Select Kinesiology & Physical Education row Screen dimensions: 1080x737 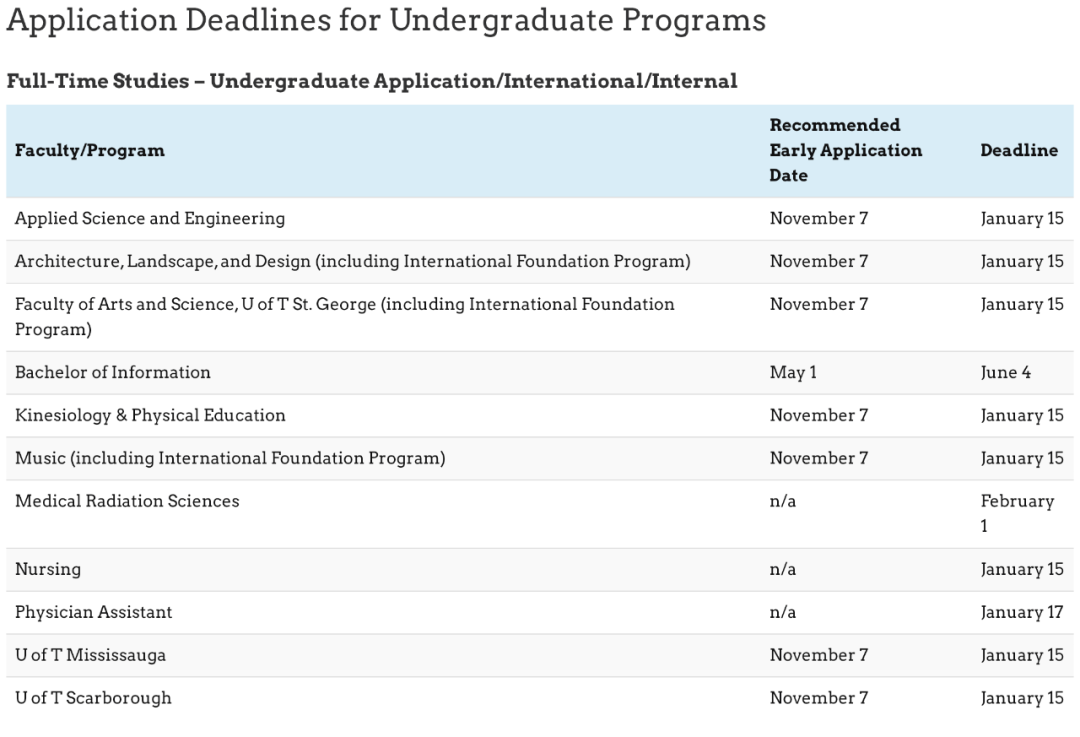coord(150,416)
